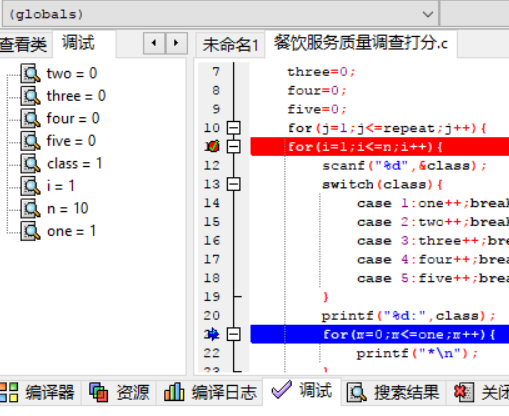This screenshot has height=416, width=509.
Task: Click the printf("%d:",class); line
Action: tap(409, 316)
